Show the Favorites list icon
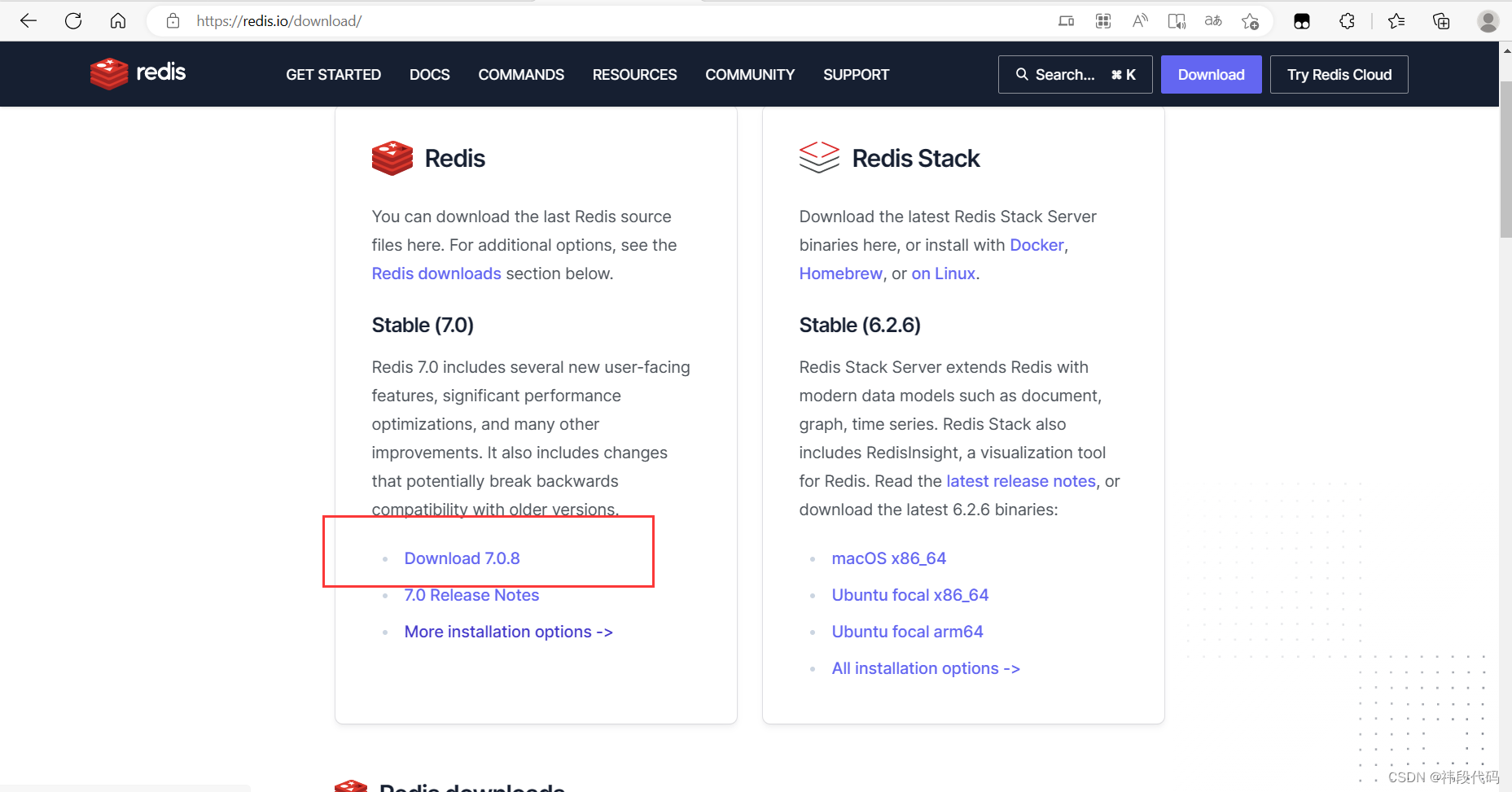1512x792 pixels. tap(1396, 21)
